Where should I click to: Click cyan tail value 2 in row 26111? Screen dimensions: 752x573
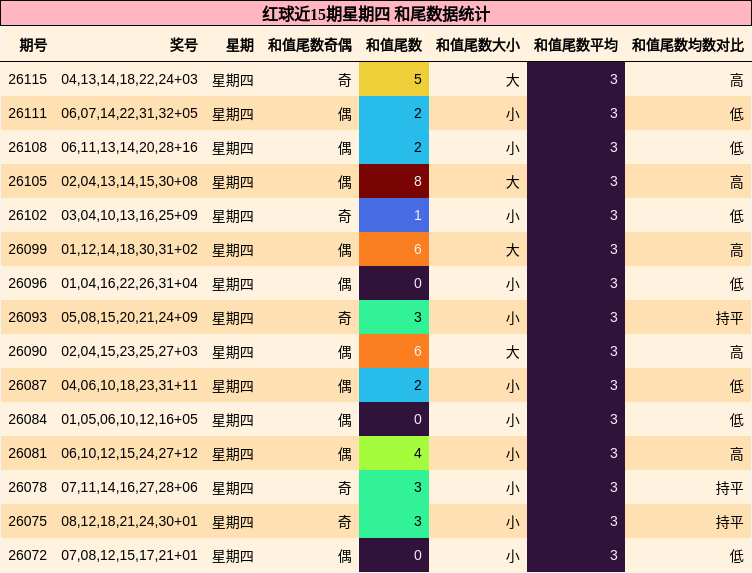pos(394,113)
